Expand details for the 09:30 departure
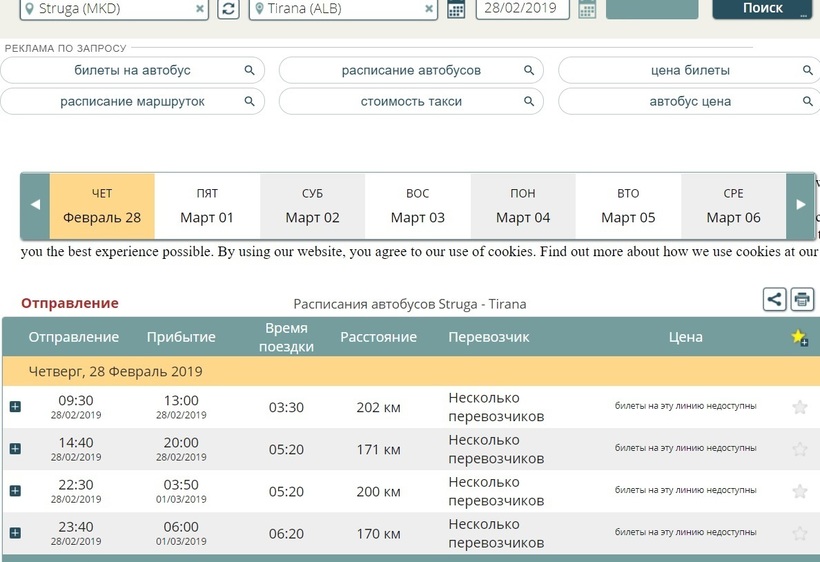Image resolution: width=820 pixels, height=562 pixels. click(x=15, y=407)
